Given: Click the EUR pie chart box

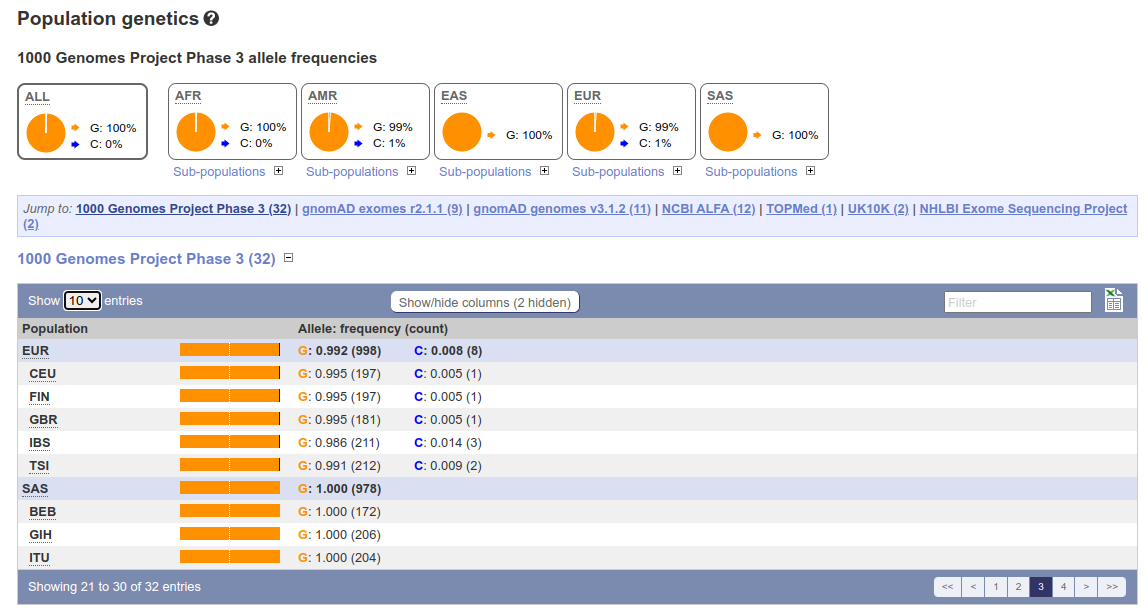Looking at the screenshot, I should tap(631, 121).
